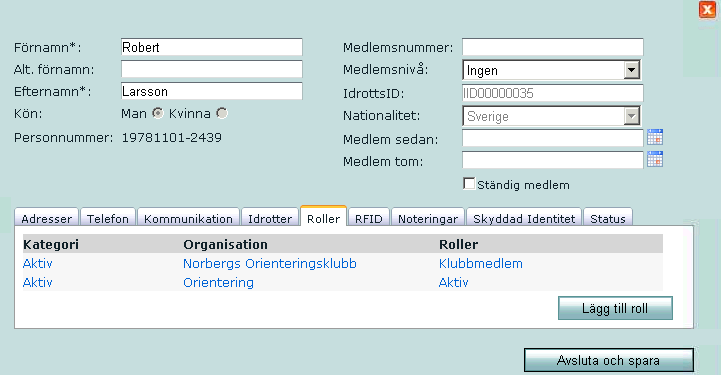The height and width of the screenshot is (375, 721).
Task: Focus the Alt. förnamn input field
Action: point(212,69)
